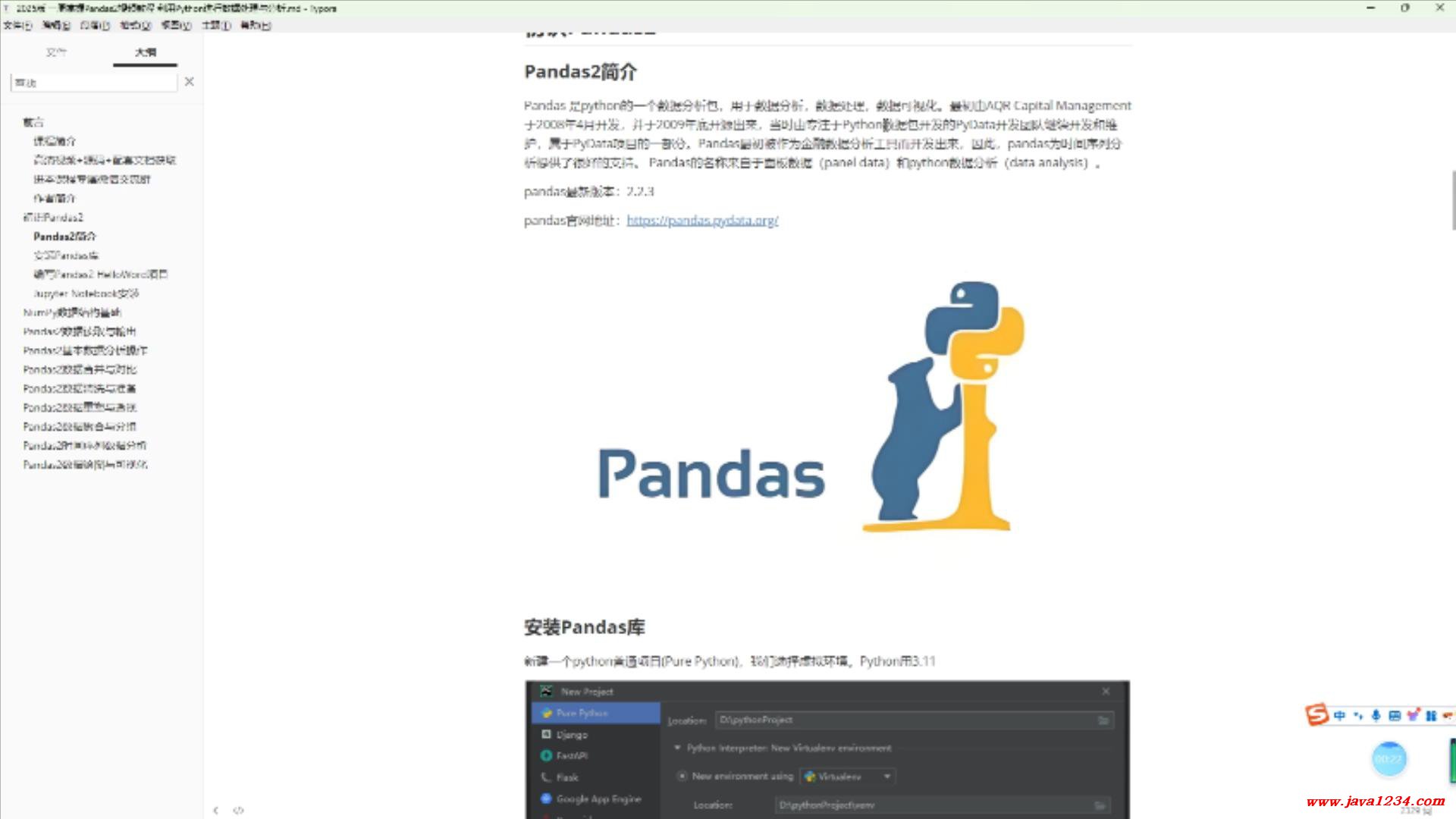Click the word count in status bar
The height and width of the screenshot is (819, 1456).
(1415, 811)
